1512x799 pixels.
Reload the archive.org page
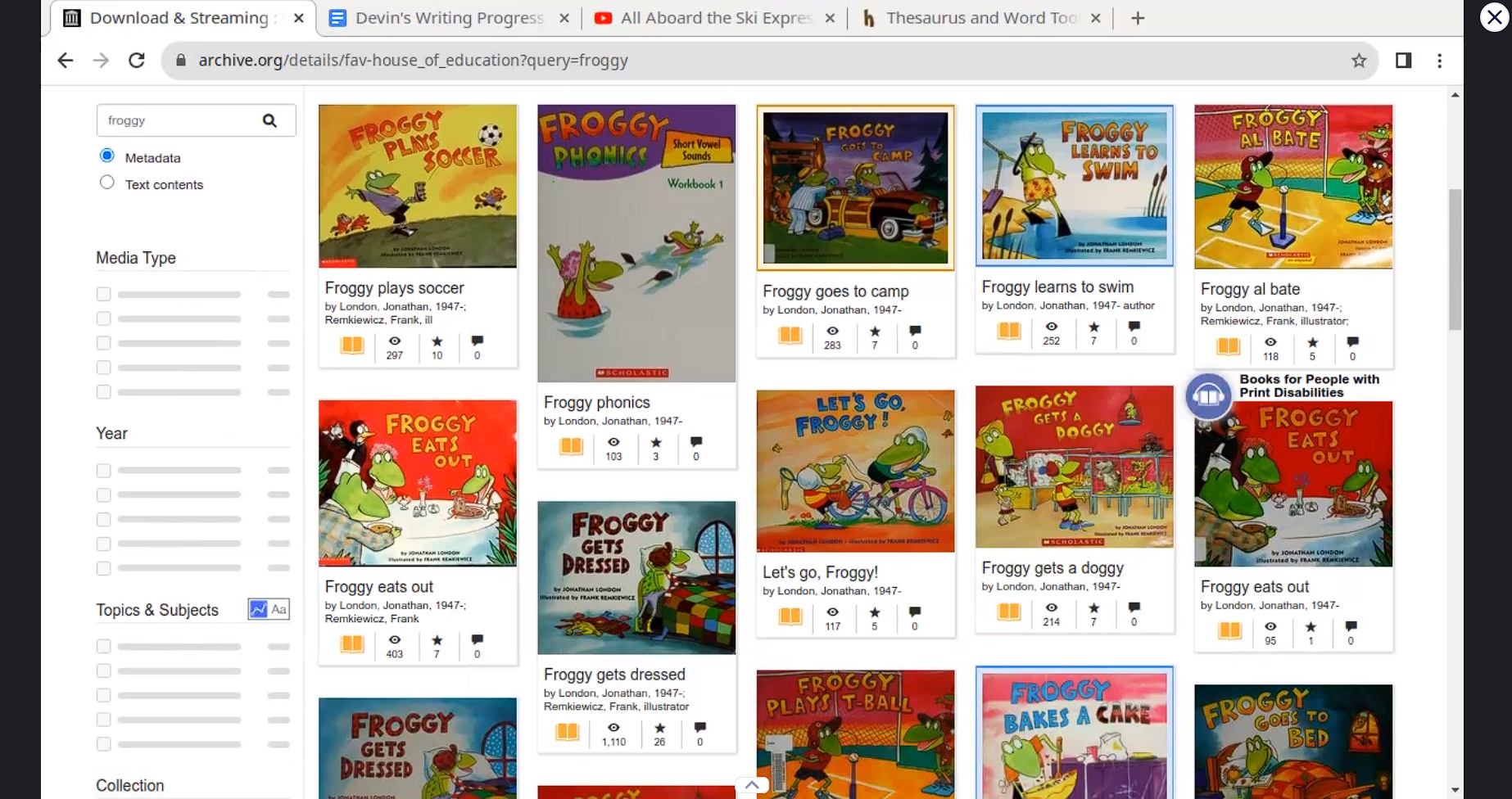click(x=137, y=61)
